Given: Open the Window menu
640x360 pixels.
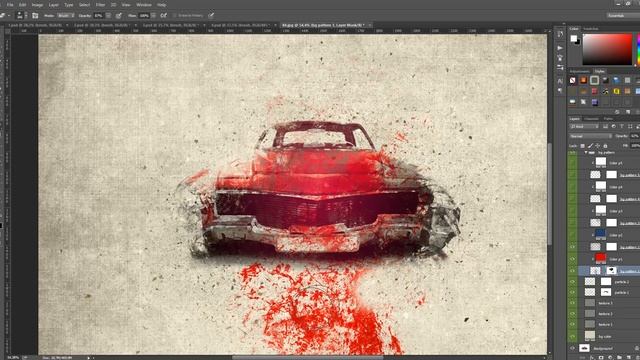Looking at the screenshot, I should (x=144, y=5).
